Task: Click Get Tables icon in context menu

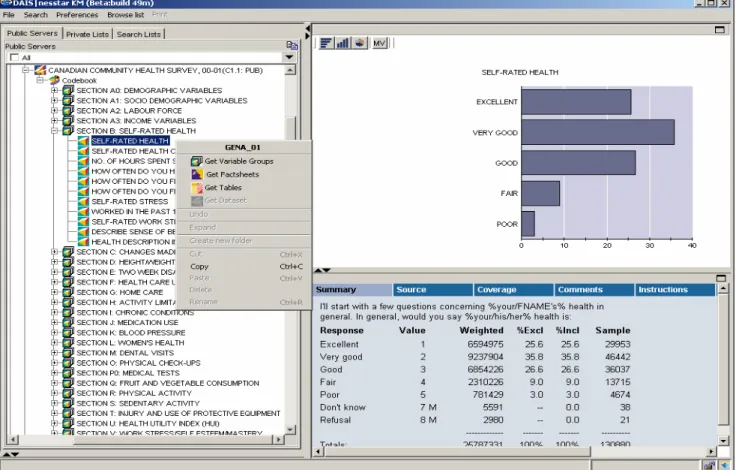Action: [197, 188]
